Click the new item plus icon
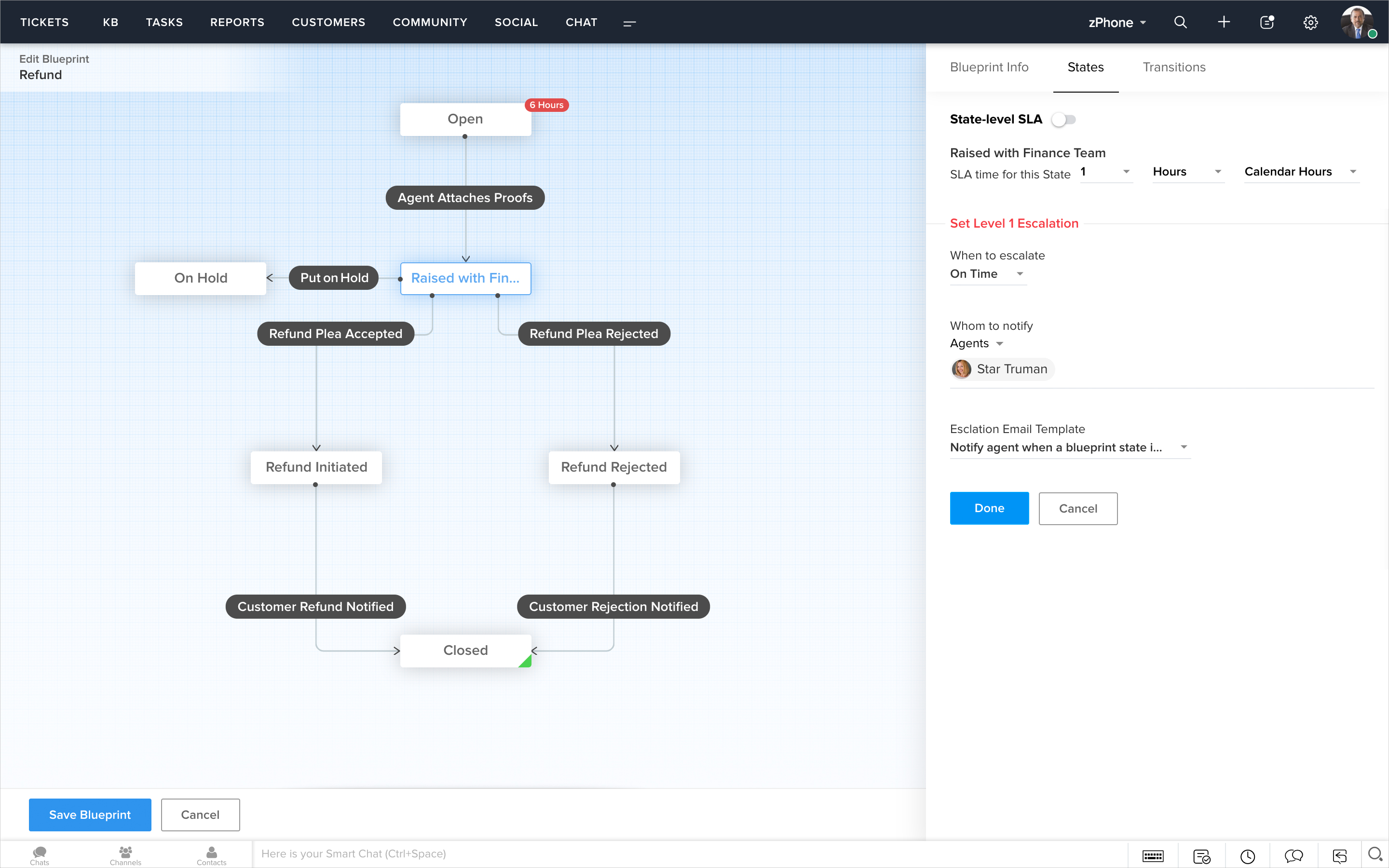The image size is (1389, 868). click(1223, 22)
